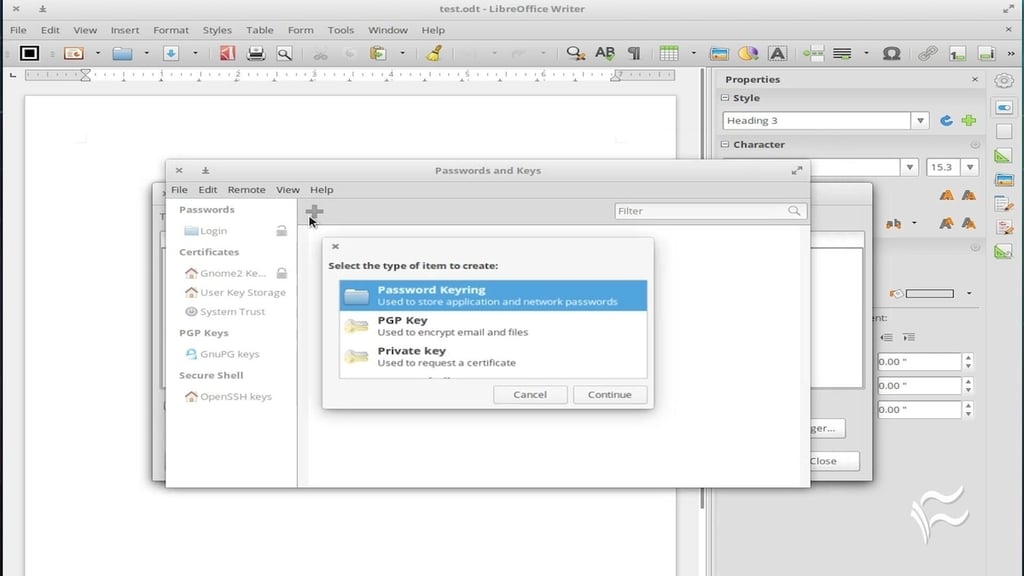The width and height of the screenshot is (1024, 576).
Task: Open the document folder icon in Writer toolbar
Action: 122,54
